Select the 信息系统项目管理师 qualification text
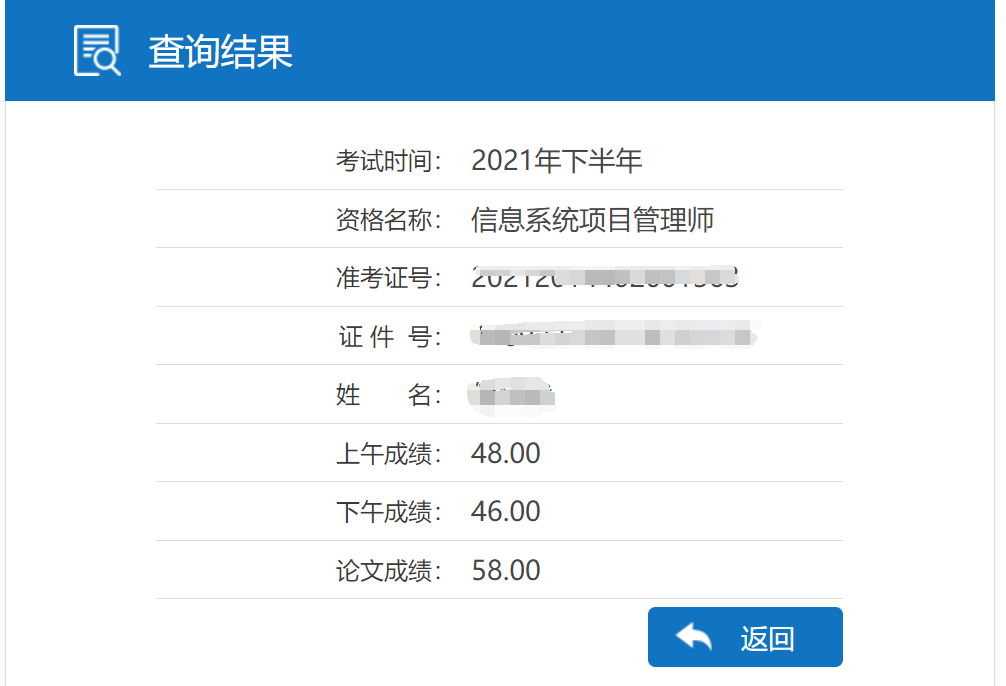This screenshot has width=1006, height=686. click(x=592, y=220)
